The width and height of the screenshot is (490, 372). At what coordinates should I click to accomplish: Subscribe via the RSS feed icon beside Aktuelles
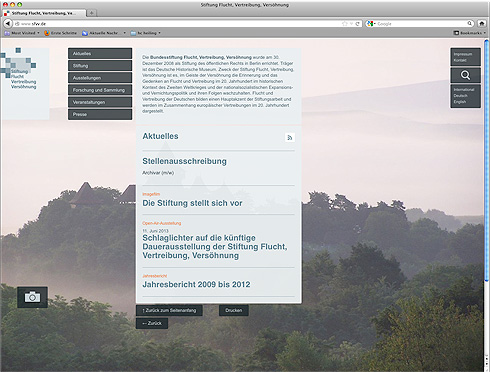[290, 137]
